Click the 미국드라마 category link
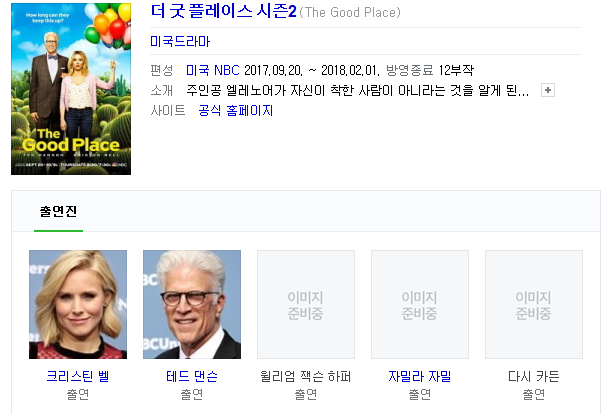 [180, 41]
